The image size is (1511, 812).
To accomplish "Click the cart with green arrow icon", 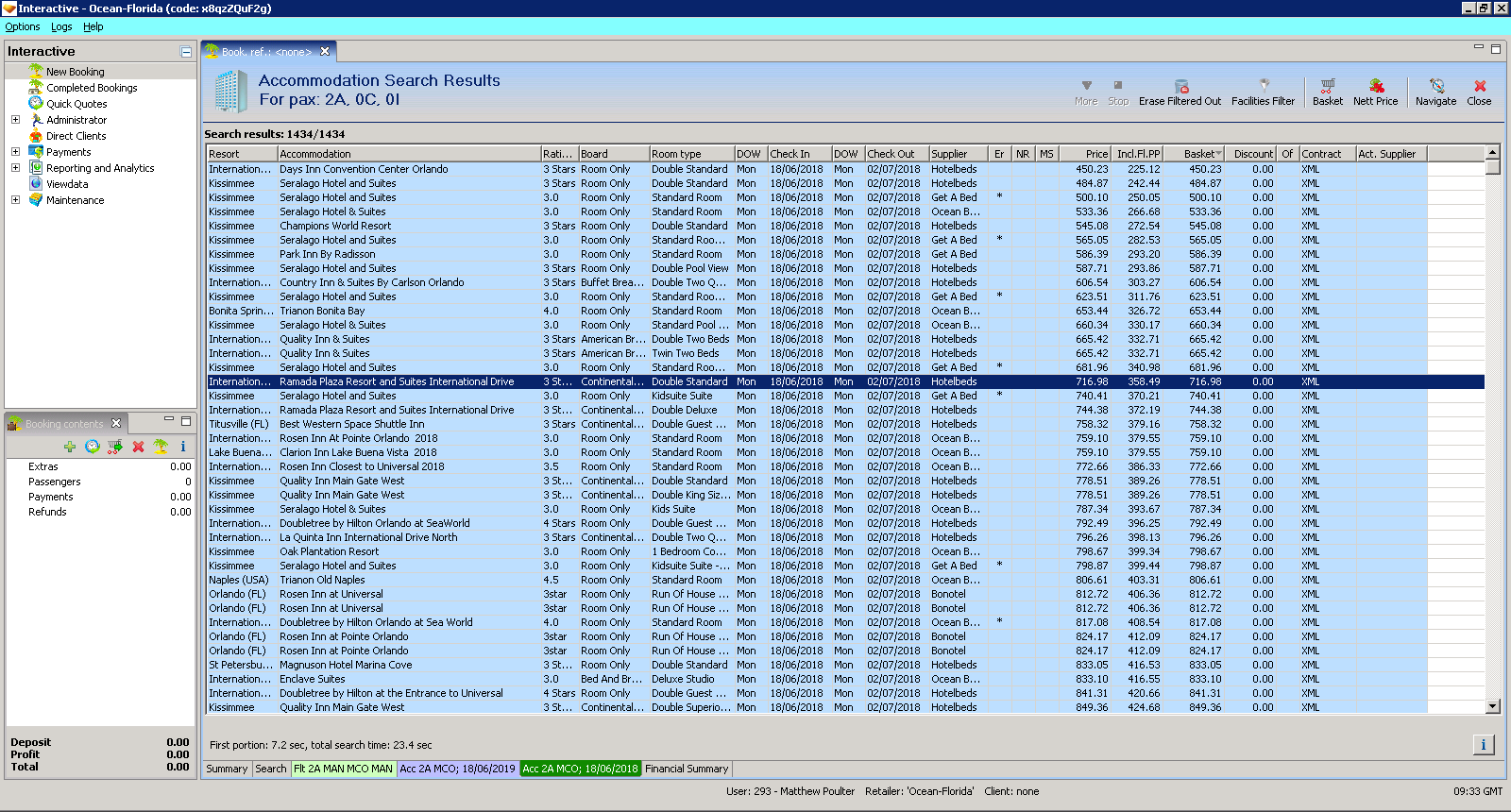I will (115, 447).
